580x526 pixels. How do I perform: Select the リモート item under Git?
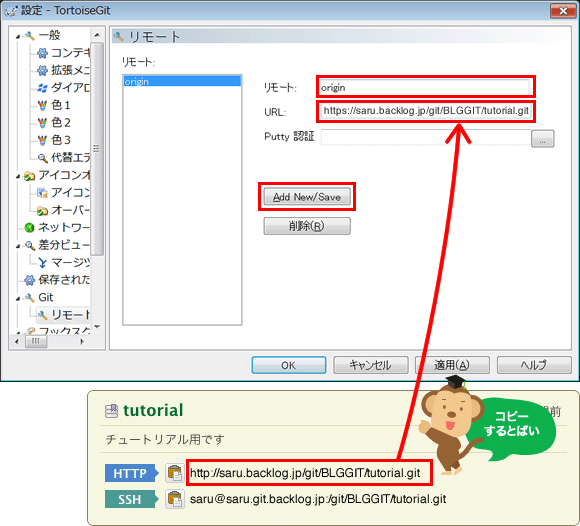click(63, 315)
